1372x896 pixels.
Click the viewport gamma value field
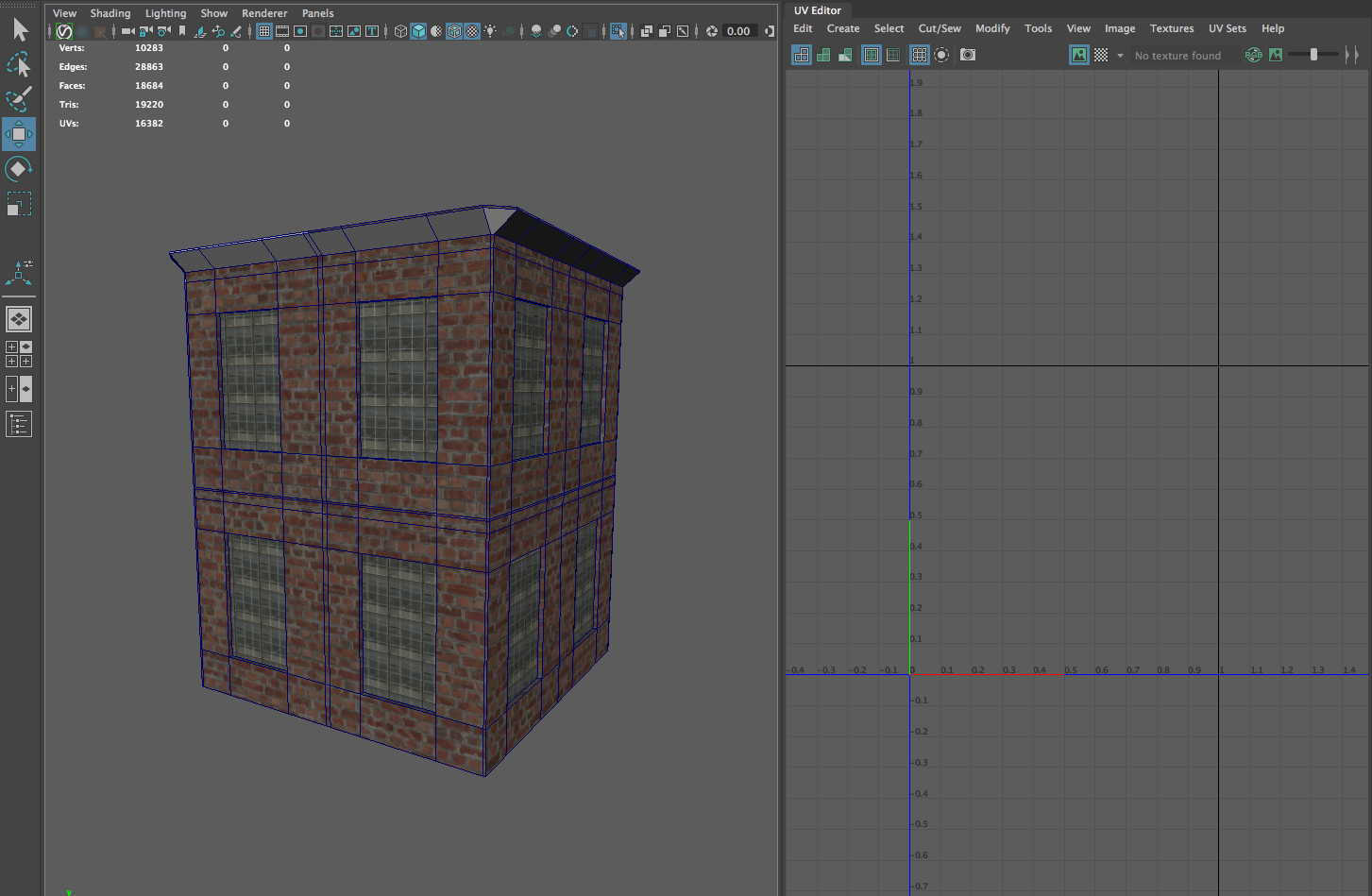tap(738, 31)
